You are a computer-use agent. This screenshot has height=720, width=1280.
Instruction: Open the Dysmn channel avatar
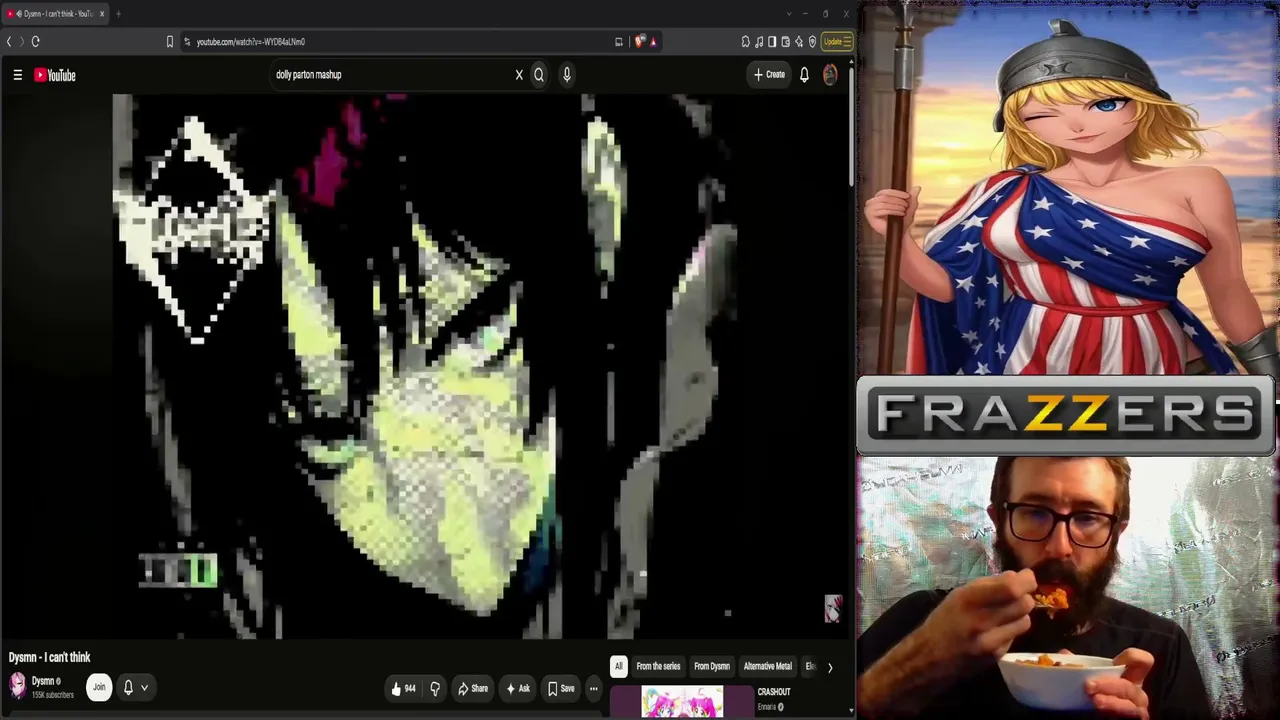[17, 685]
